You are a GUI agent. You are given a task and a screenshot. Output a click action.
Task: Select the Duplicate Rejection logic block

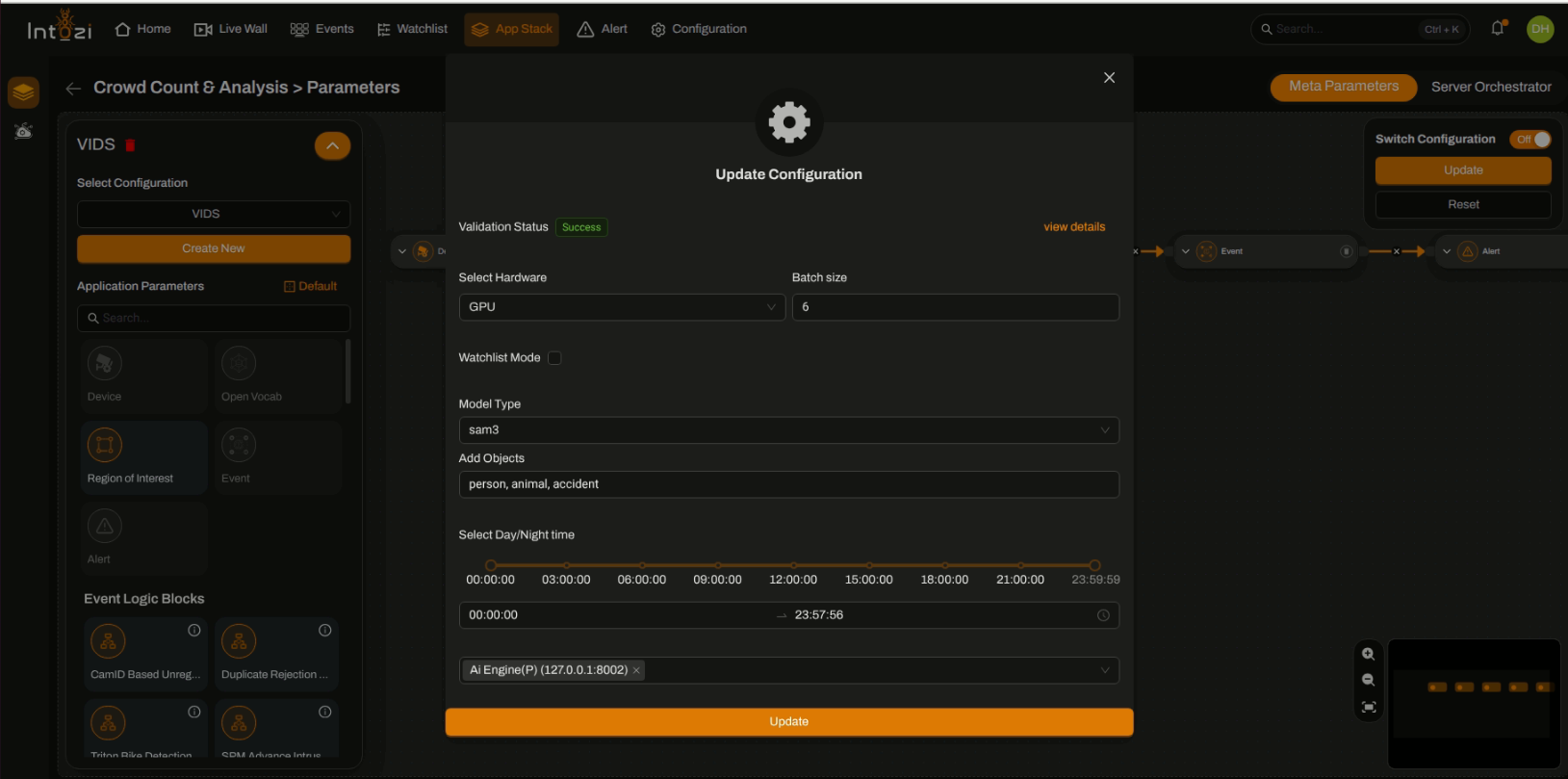coord(276,654)
